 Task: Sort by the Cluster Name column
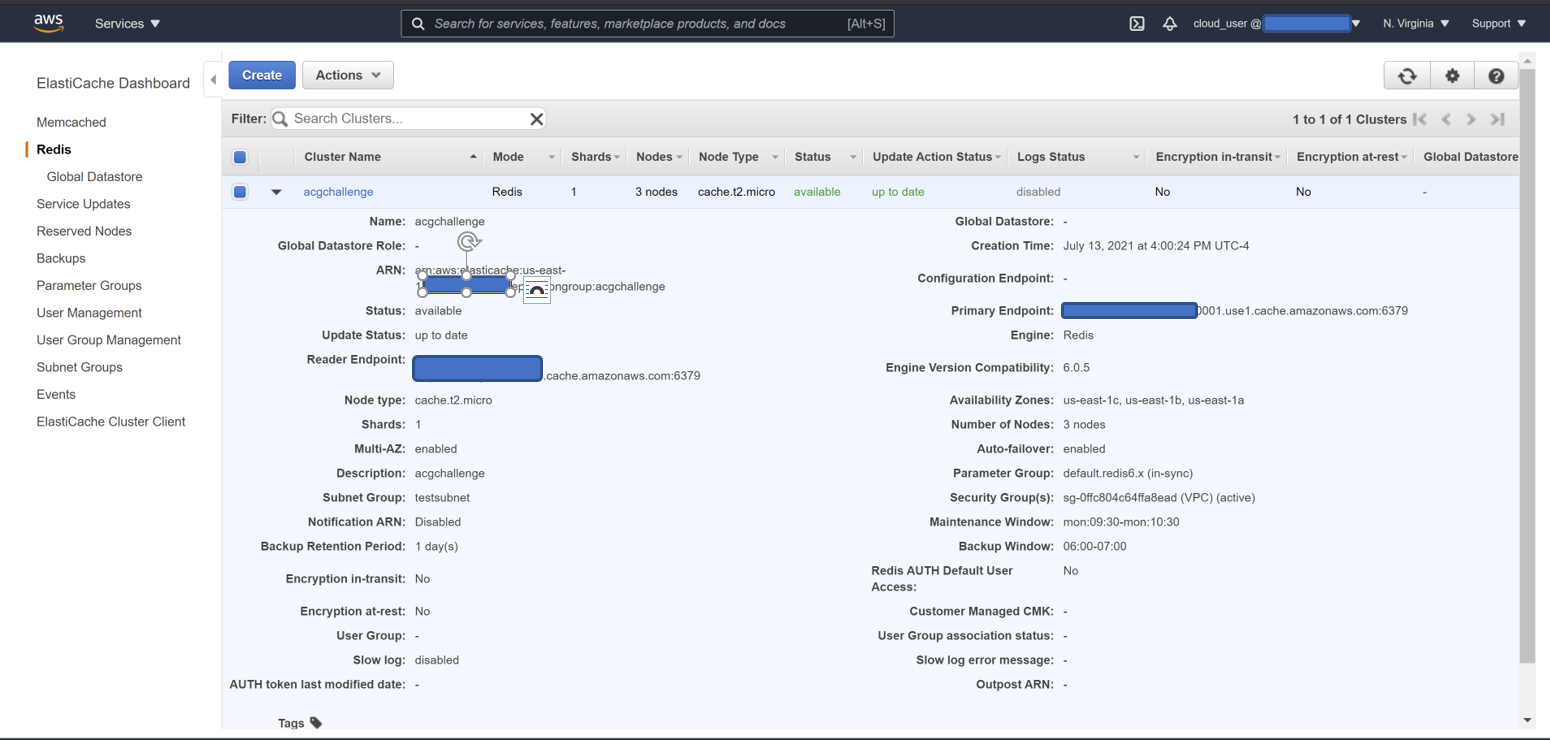390,157
